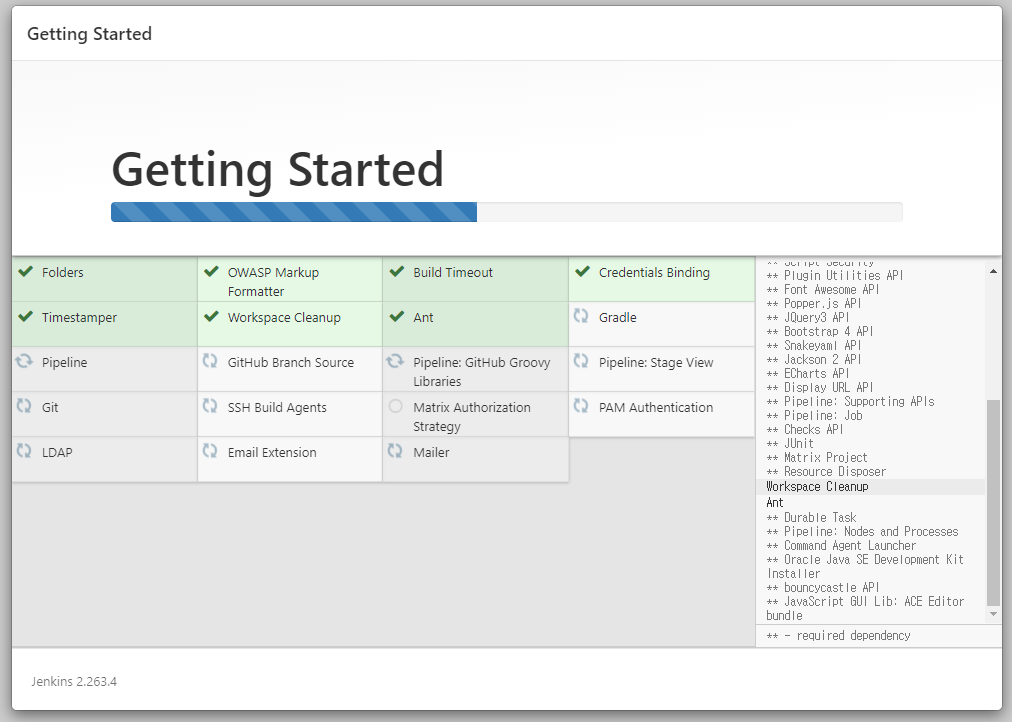Select the Build Timeout label
Viewport: 1012px width, 722px height.
click(x=453, y=272)
